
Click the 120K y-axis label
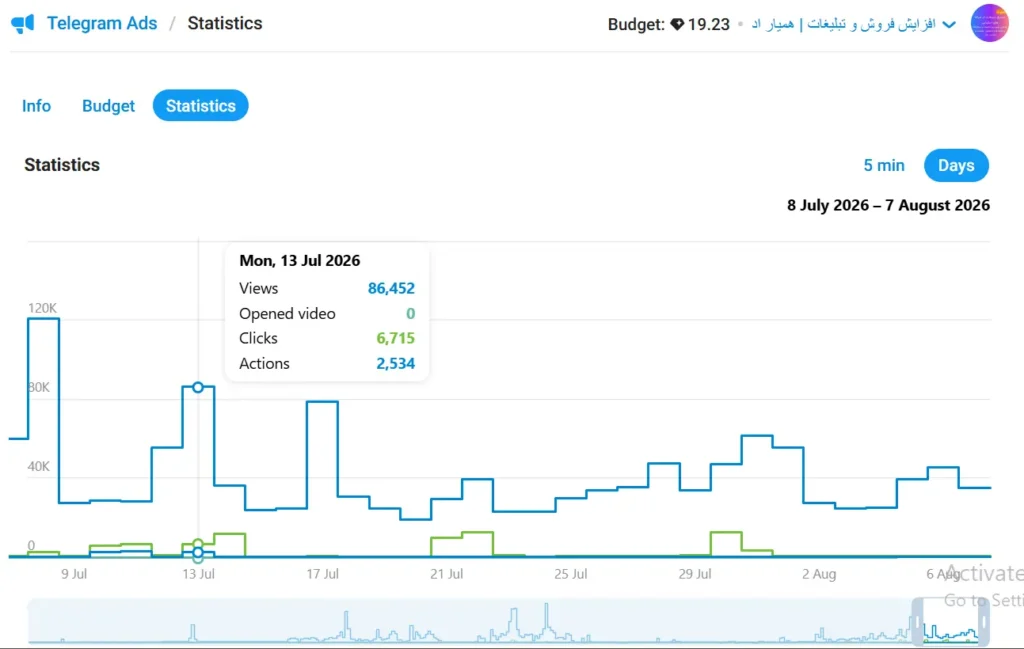click(x=42, y=308)
